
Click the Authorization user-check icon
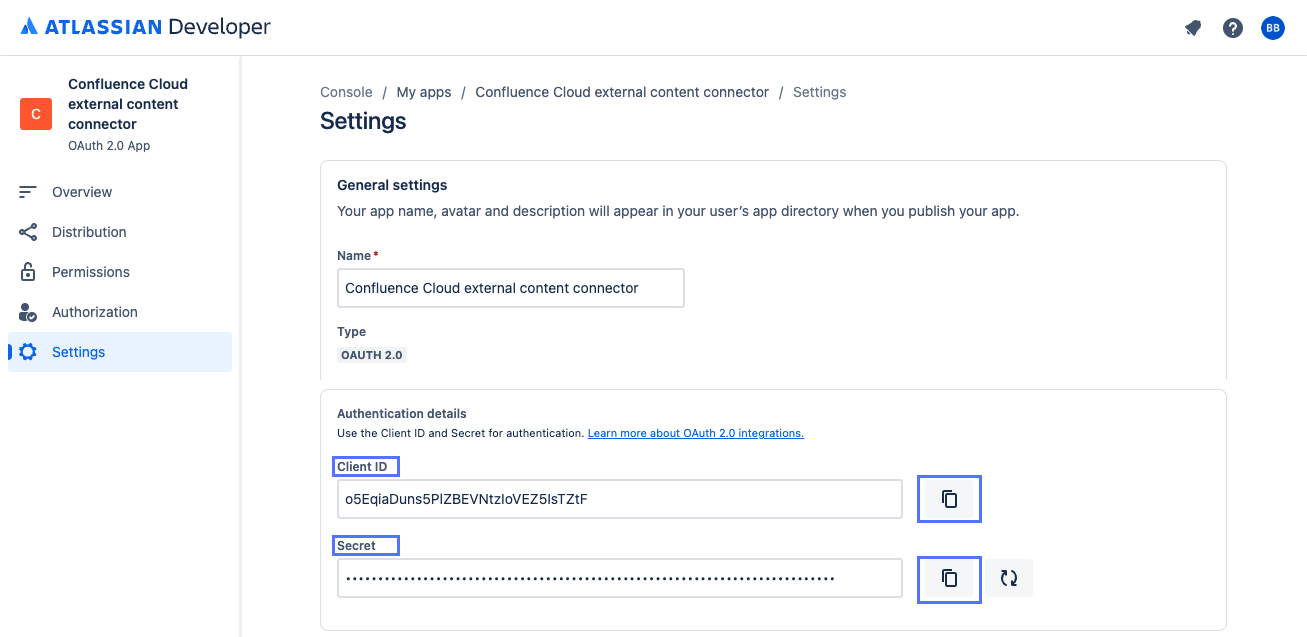(x=28, y=312)
